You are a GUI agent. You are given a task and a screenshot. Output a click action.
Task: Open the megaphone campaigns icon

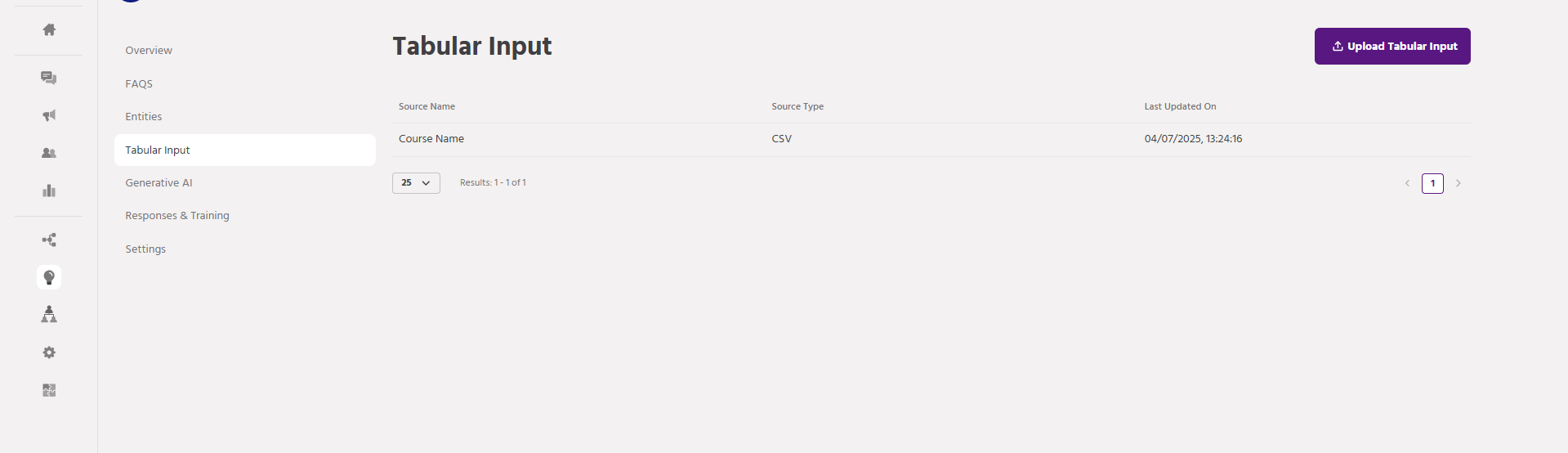[49, 115]
